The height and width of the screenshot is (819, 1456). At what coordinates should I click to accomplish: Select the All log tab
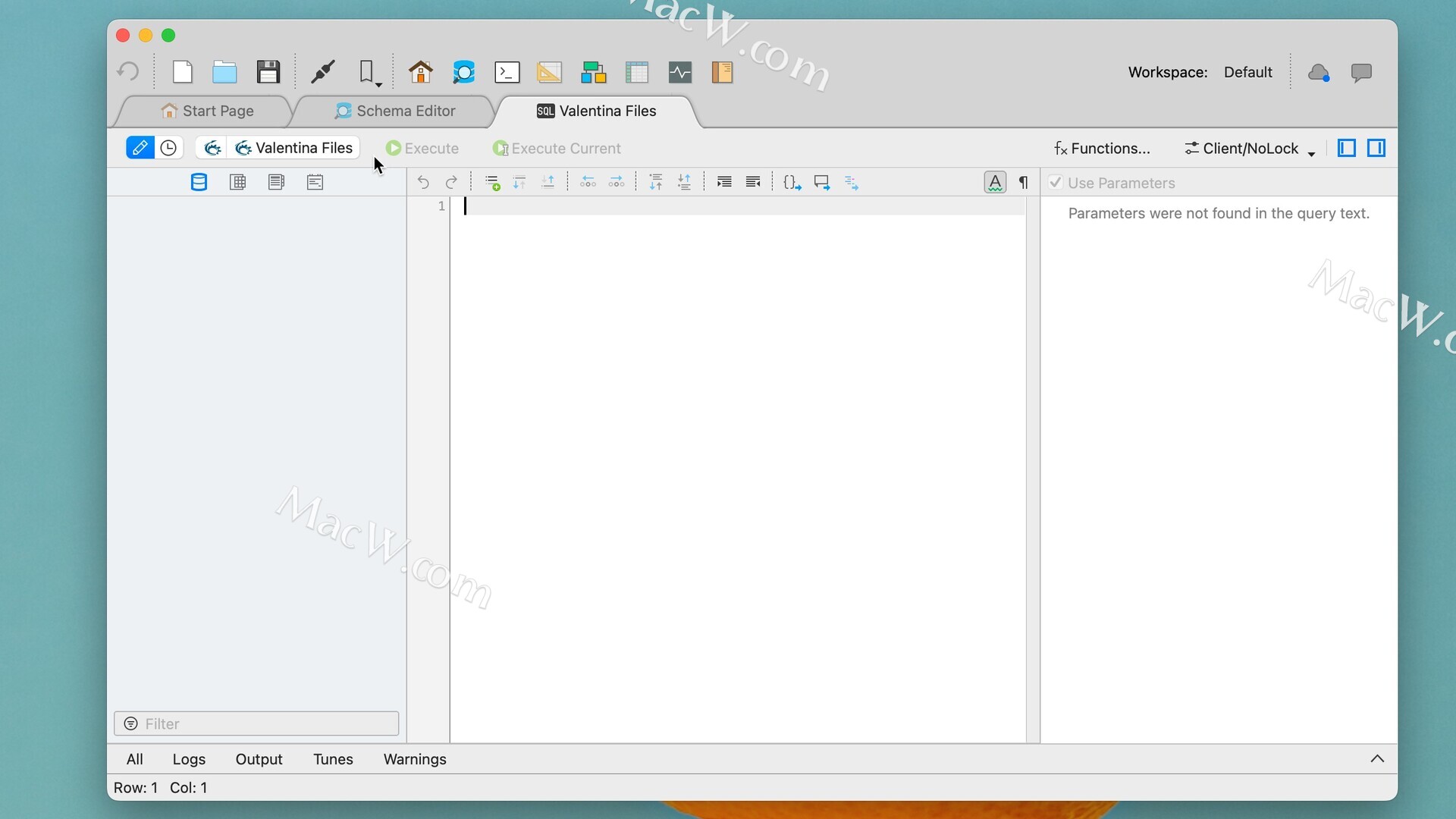point(134,759)
